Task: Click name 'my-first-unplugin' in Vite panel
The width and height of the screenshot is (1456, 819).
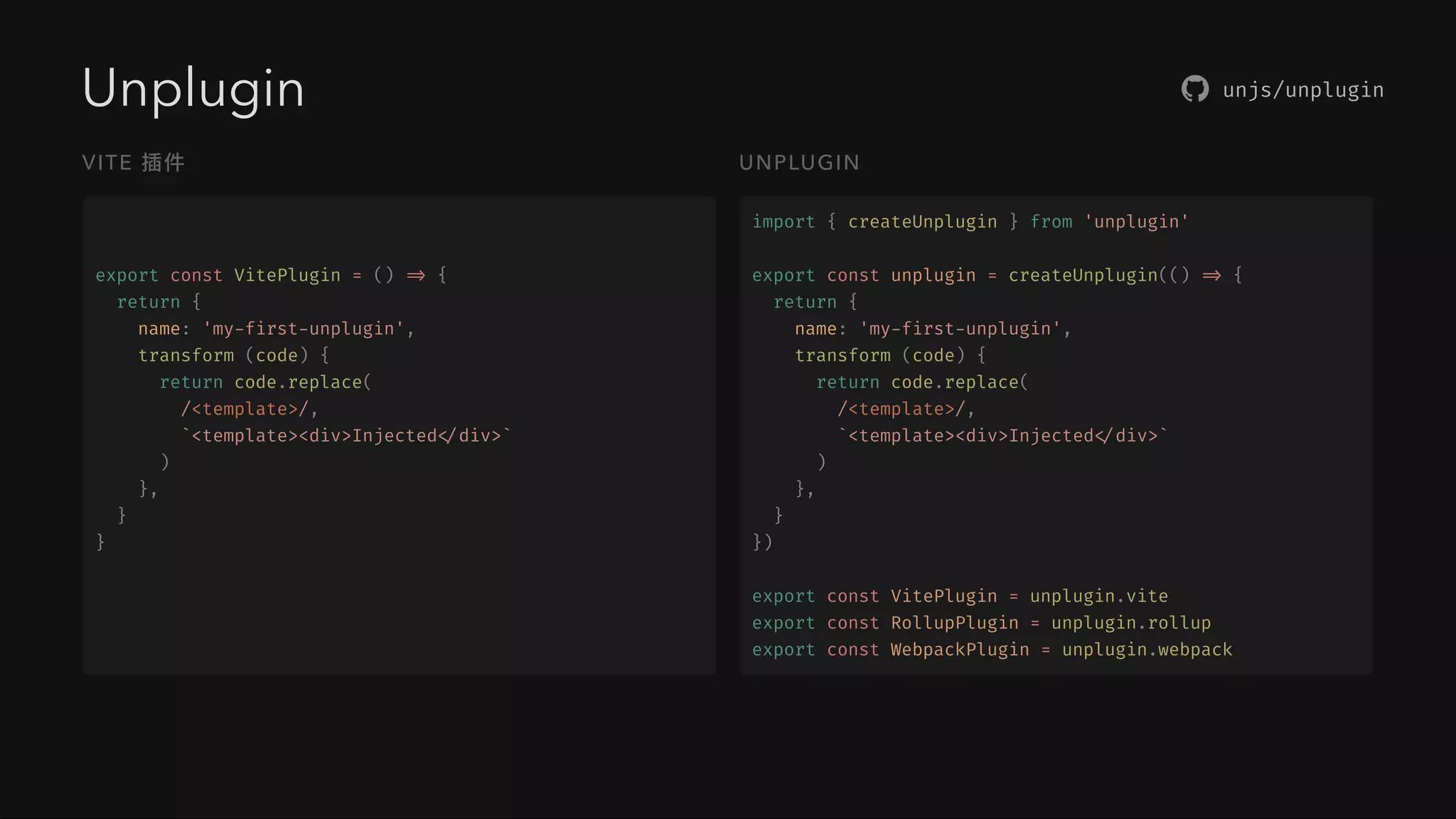Action: point(276,328)
